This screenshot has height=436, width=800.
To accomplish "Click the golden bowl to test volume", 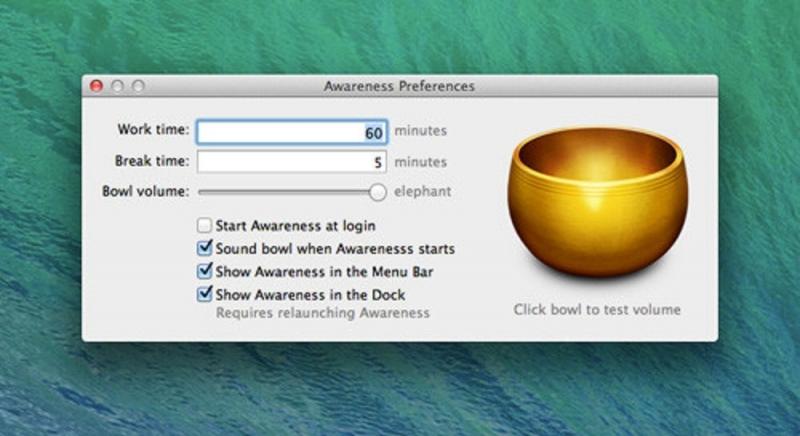I will (597, 202).
